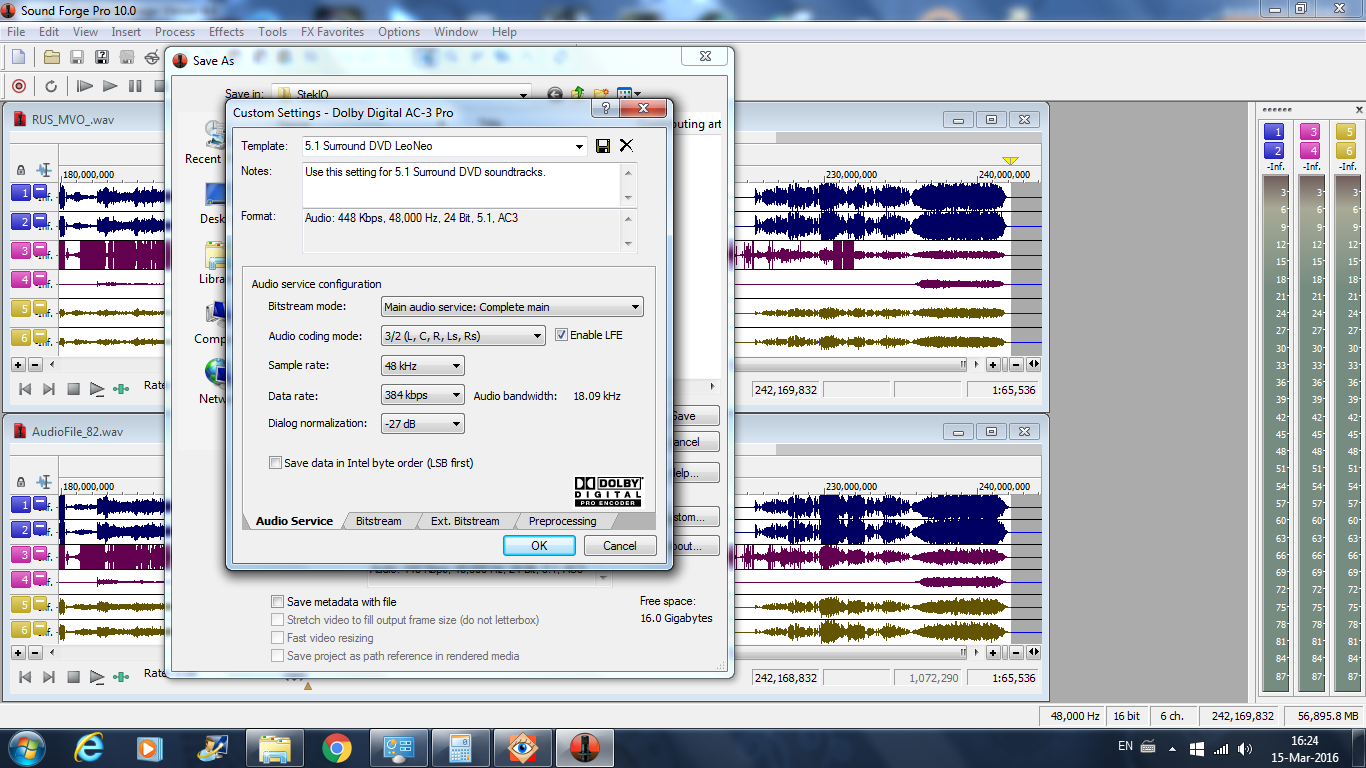Click the Open folder icon in the main toolbar
This screenshot has height=768, width=1366.
51,57
